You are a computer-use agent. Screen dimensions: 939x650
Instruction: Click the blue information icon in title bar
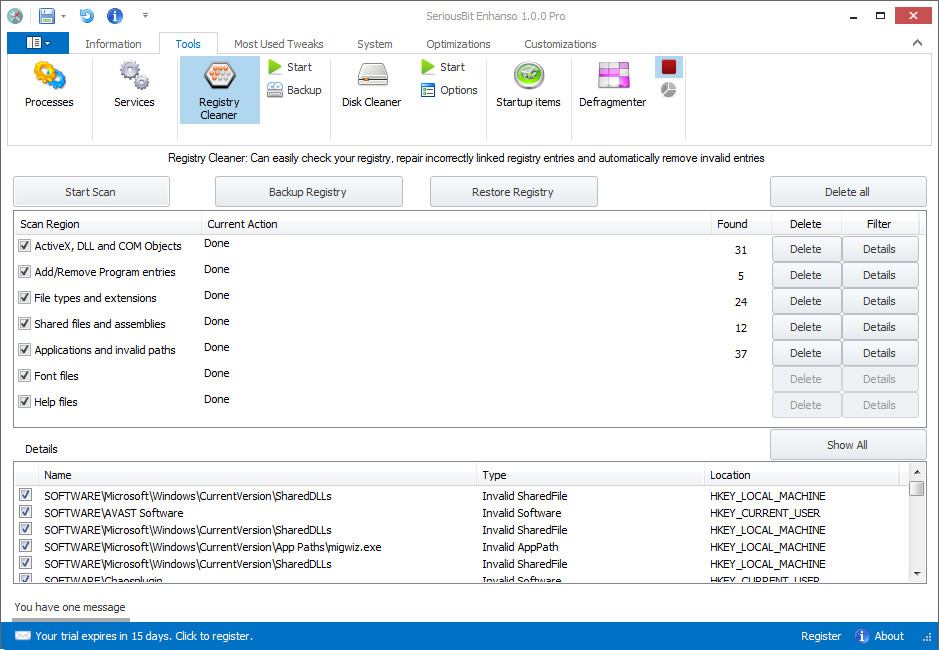114,16
